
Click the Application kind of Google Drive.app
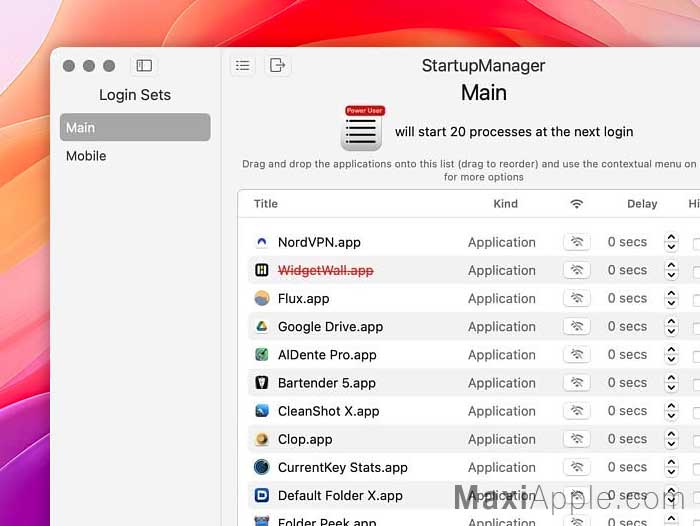point(502,326)
